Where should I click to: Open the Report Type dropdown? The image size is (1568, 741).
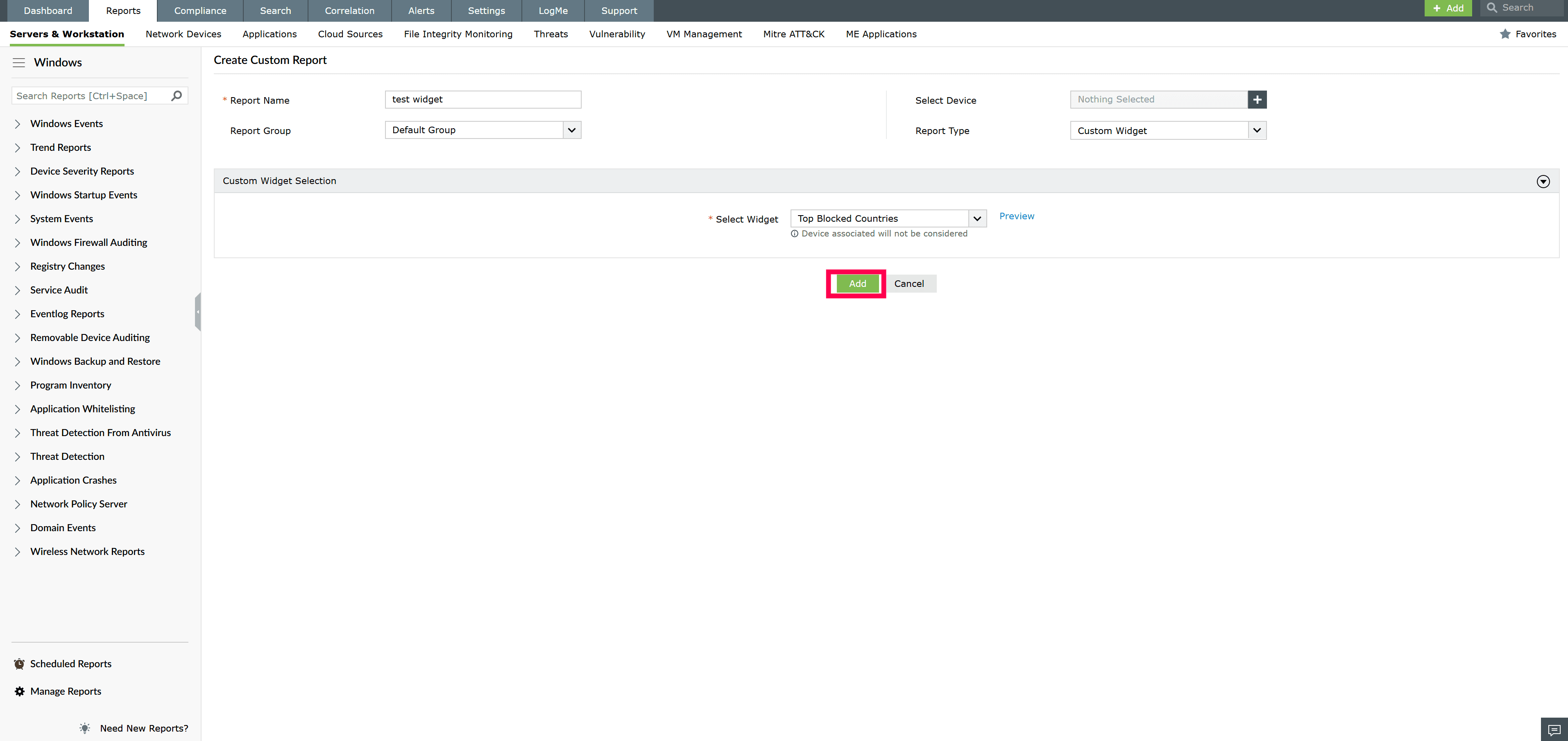pos(1257,130)
